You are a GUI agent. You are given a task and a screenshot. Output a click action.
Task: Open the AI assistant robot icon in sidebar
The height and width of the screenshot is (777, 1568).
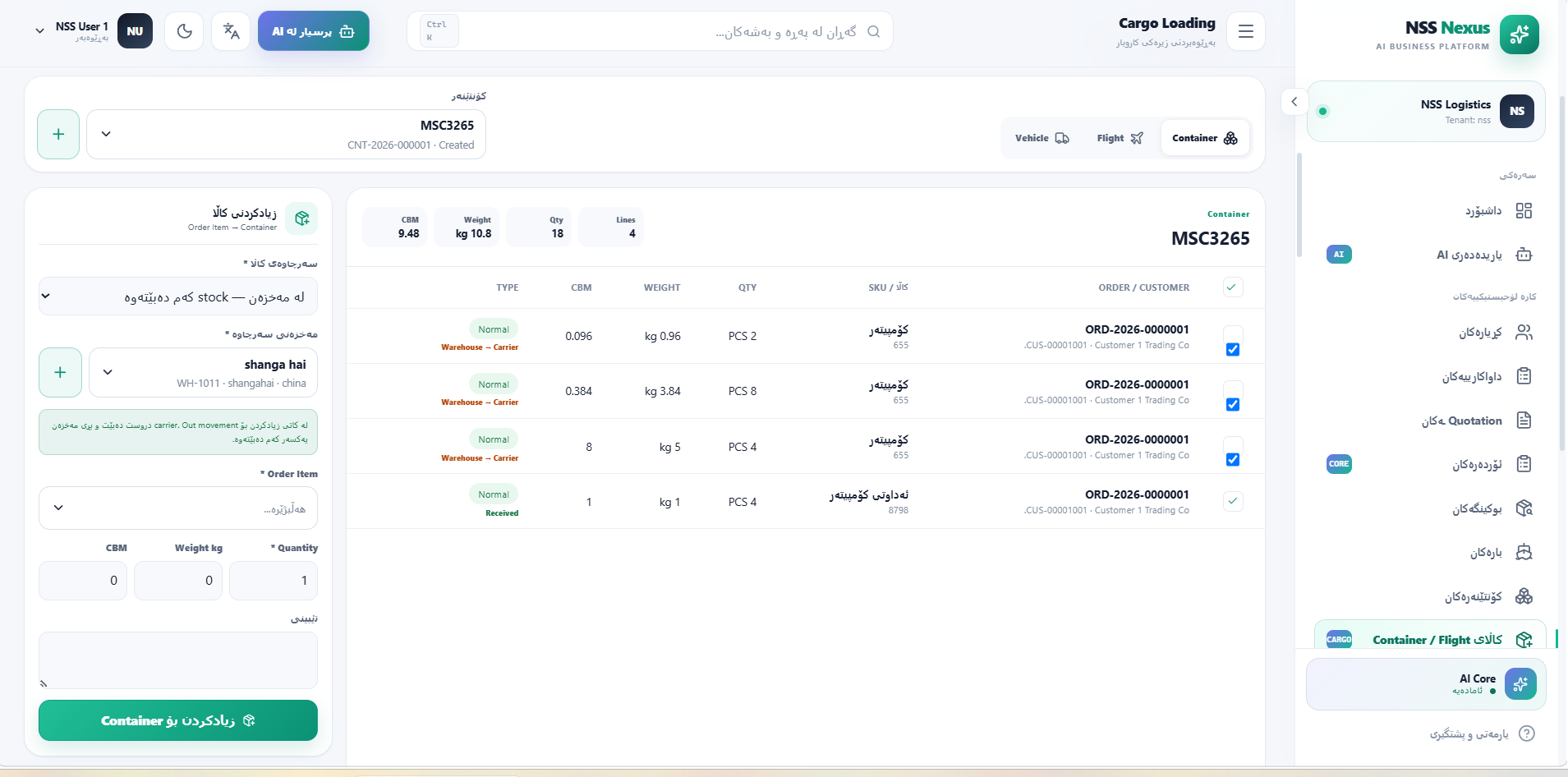(x=1524, y=255)
